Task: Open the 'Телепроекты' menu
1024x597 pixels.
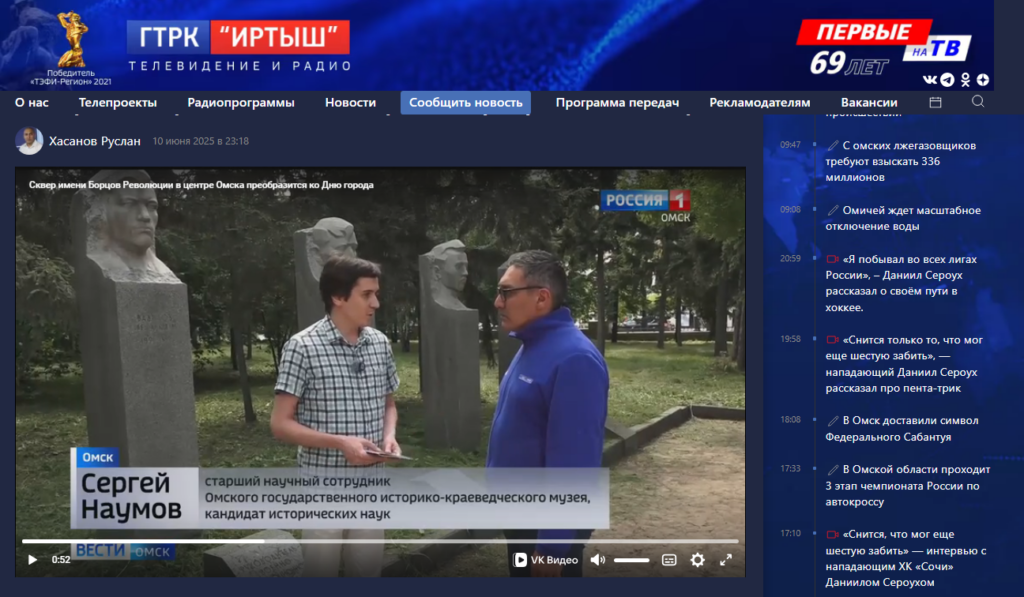Action: 118,103
